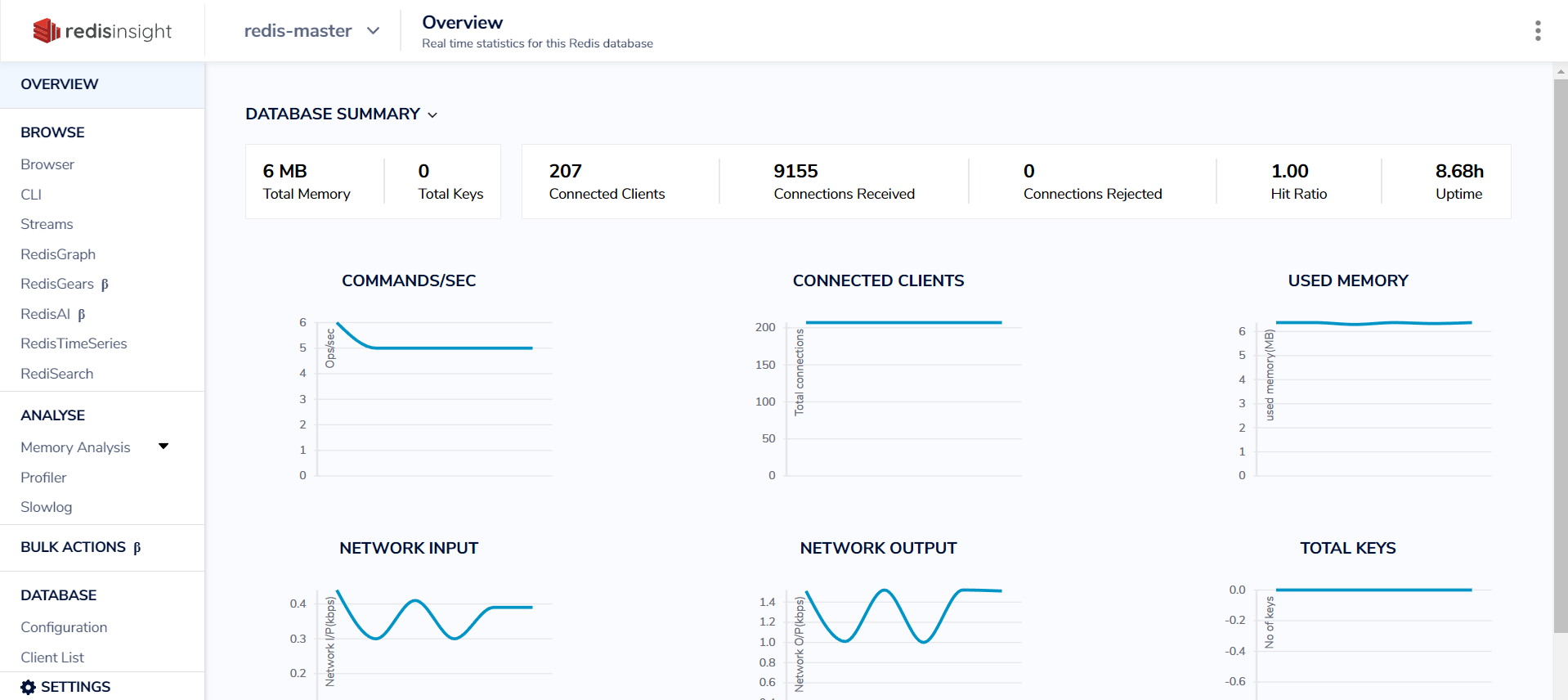This screenshot has width=1568, height=700.
Task: Go to Streams
Action: 47,224
